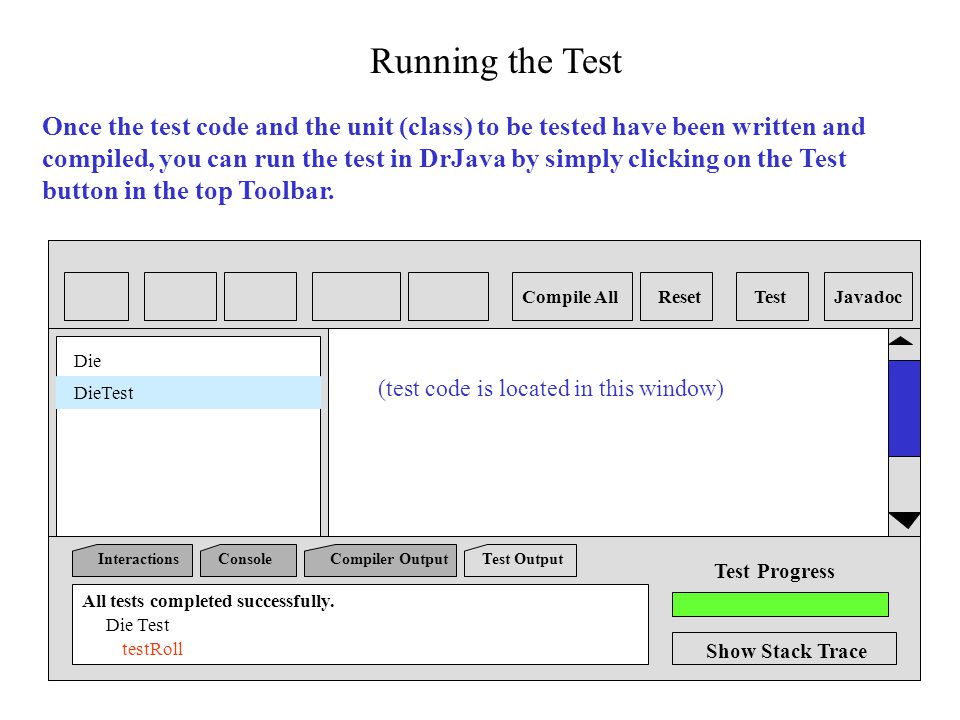
Task: Run tests with the Test button
Action: point(772,296)
